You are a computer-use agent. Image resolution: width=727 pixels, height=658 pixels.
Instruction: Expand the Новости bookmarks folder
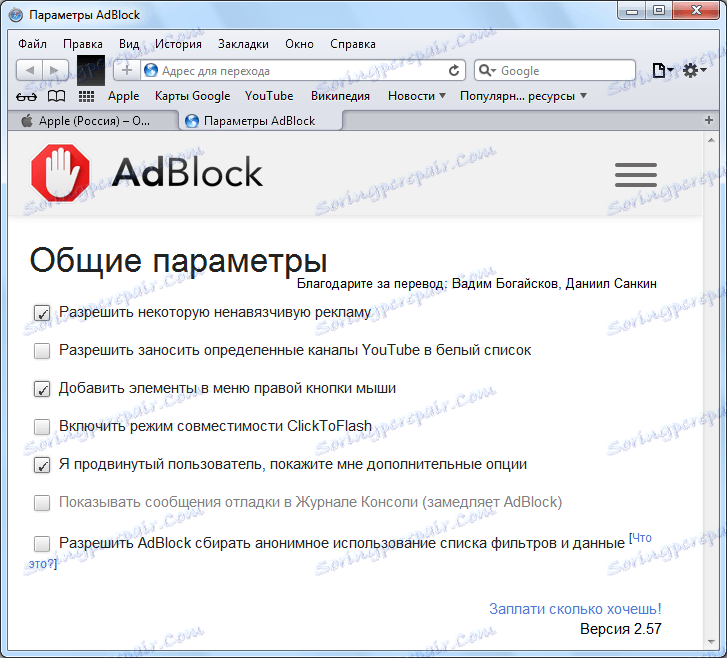(417, 96)
